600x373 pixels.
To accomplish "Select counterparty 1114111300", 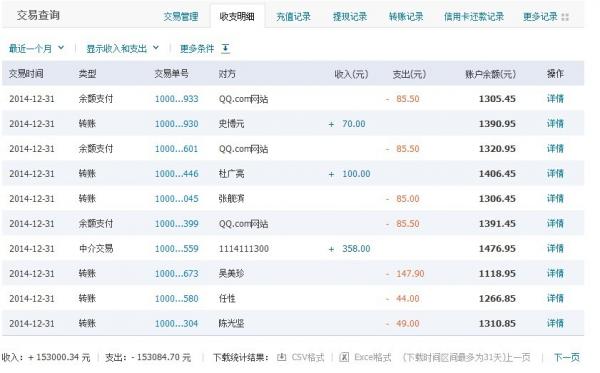I will [x=244, y=249].
